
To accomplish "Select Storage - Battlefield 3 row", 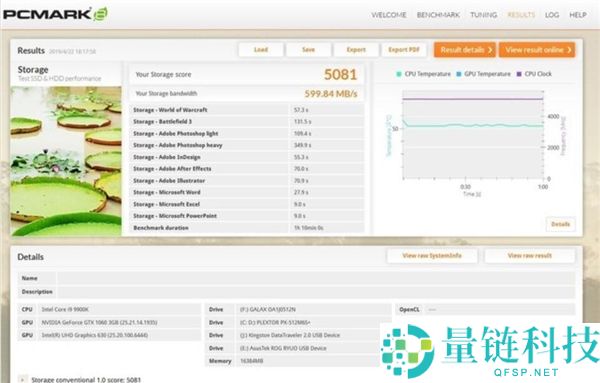I will click(x=247, y=122).
